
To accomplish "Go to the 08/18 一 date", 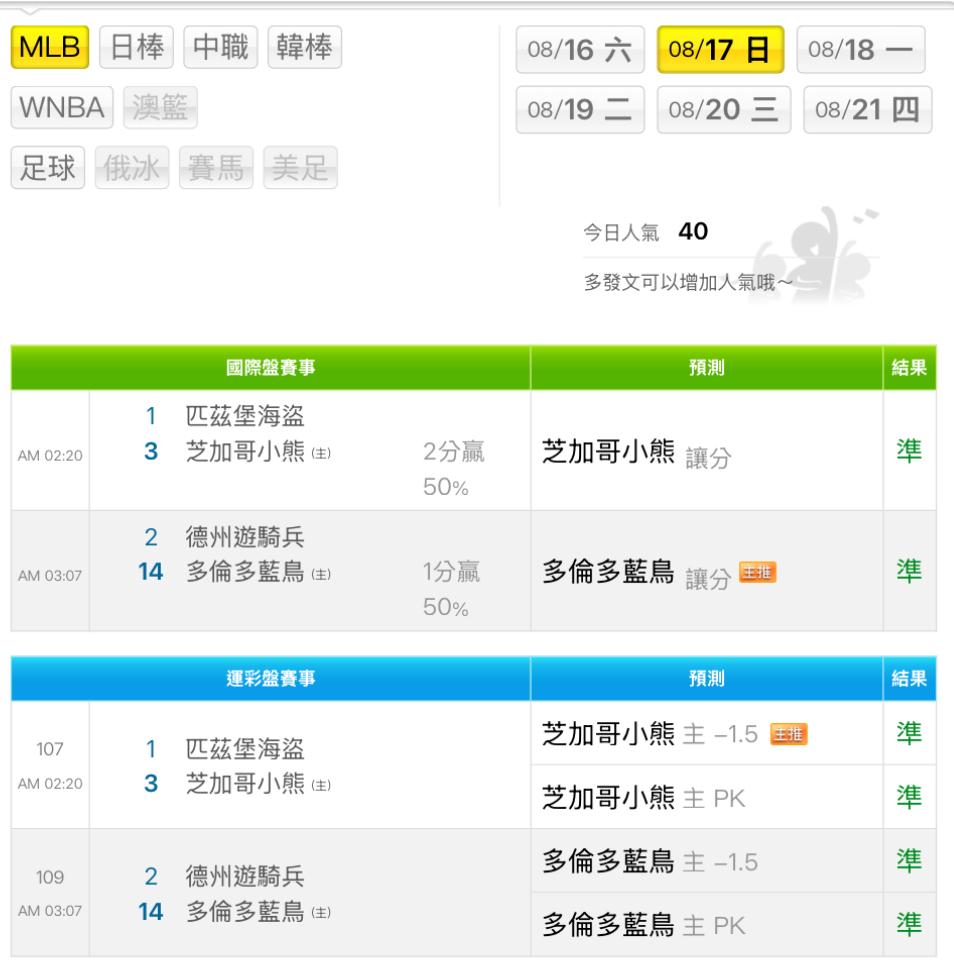I will pos(861,50).
